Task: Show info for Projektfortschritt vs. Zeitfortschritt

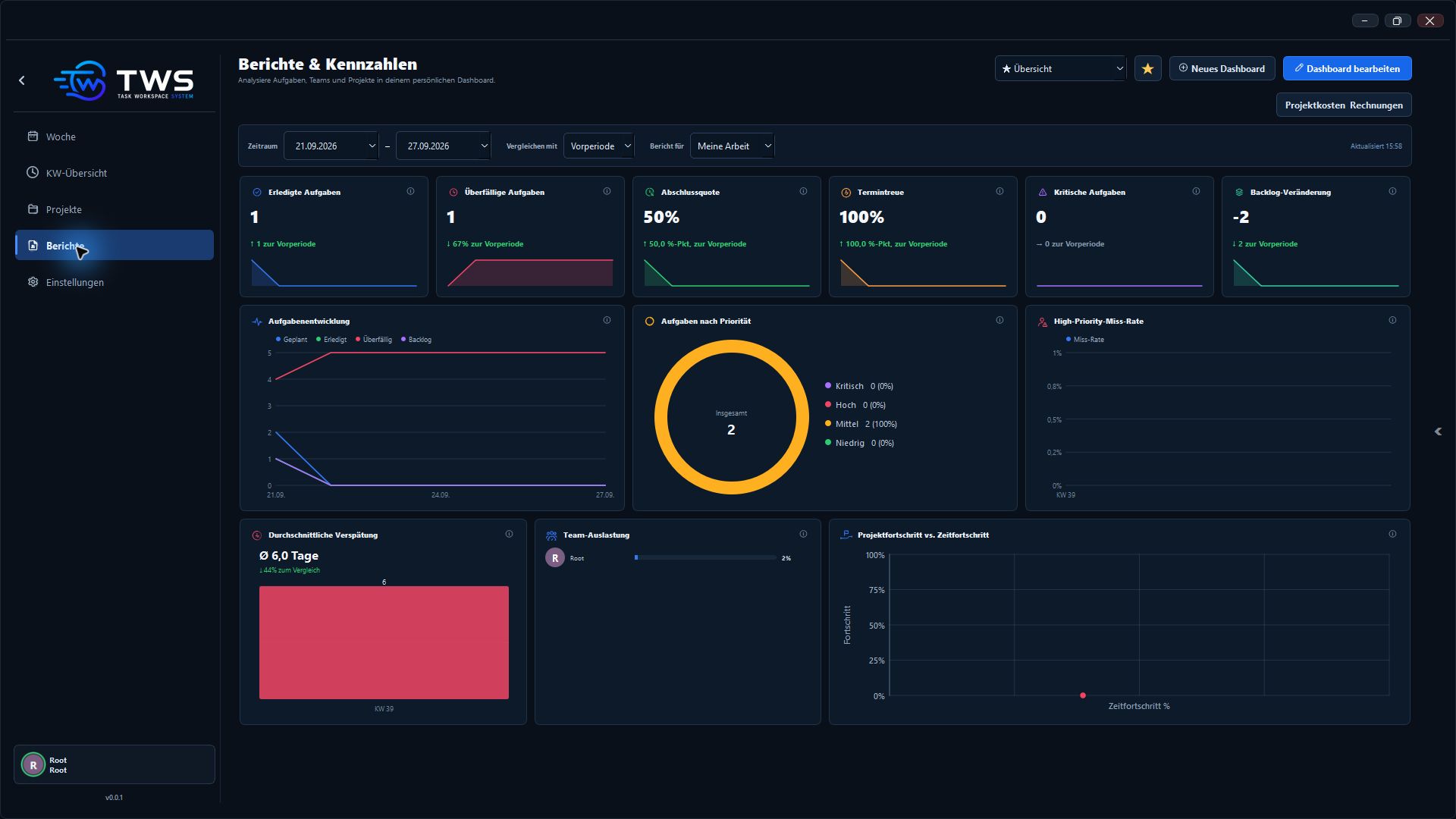Action: click(1392, 535)
